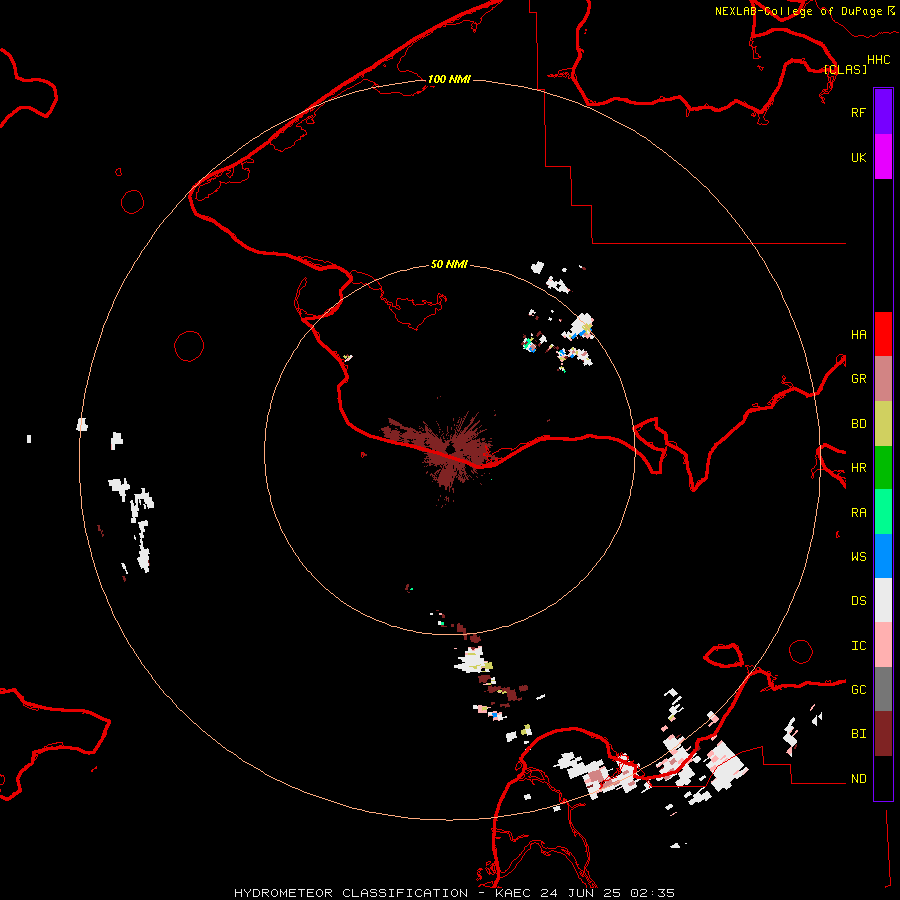Click the [CLAS] units label
This screenshot has width=900, height=900.
[845, 69]
